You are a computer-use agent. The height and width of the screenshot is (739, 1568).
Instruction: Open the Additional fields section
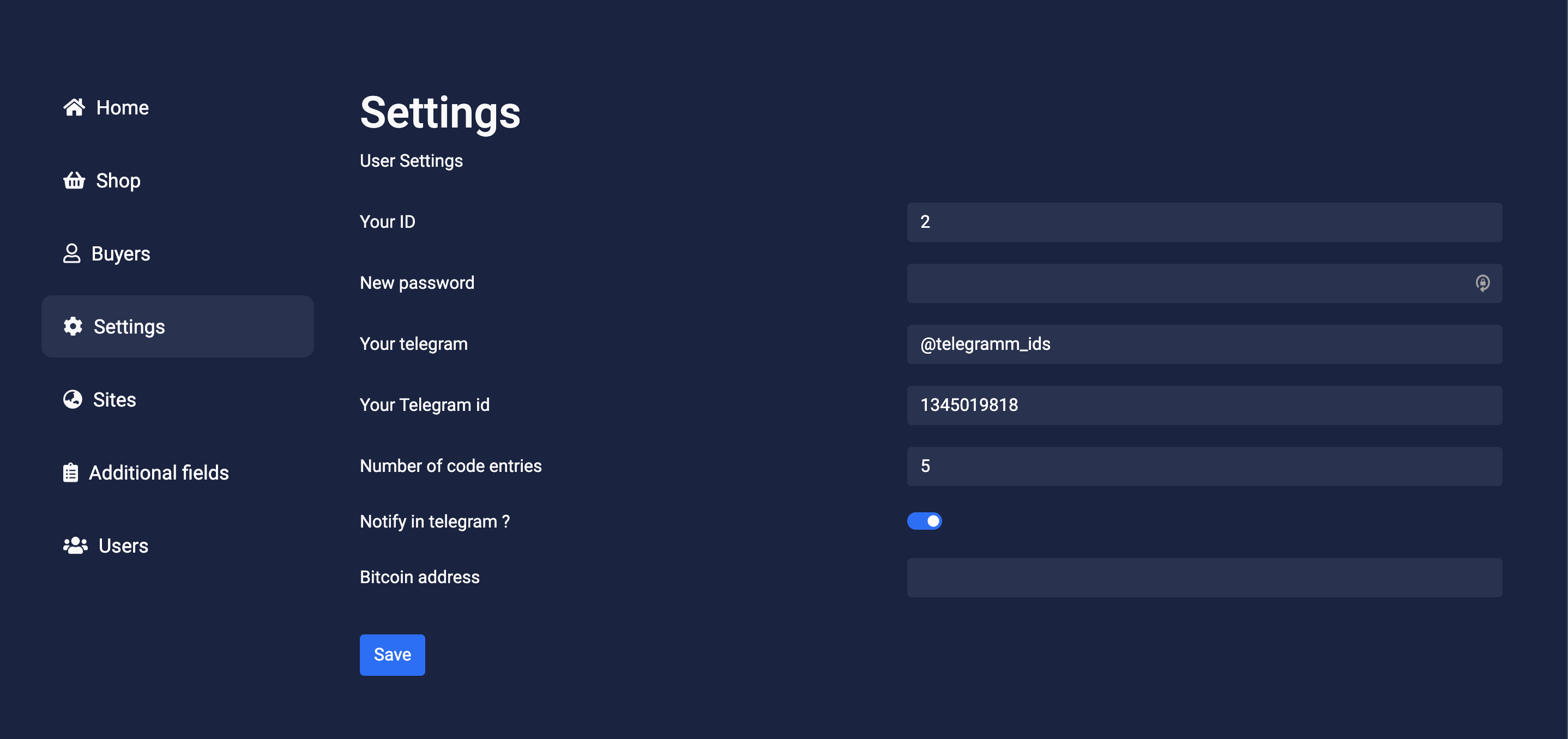(158, 473)
